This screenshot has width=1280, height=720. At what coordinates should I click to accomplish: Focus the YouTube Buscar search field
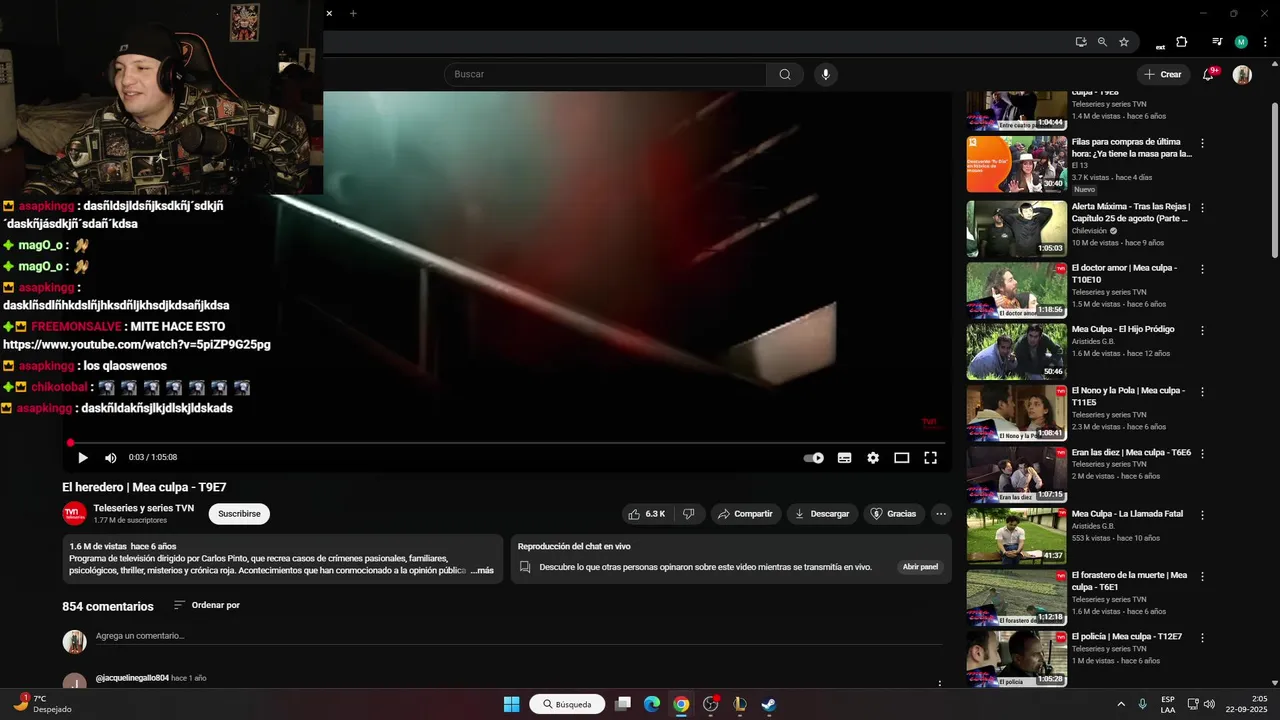pyautogui.click(x=605, y=74)
